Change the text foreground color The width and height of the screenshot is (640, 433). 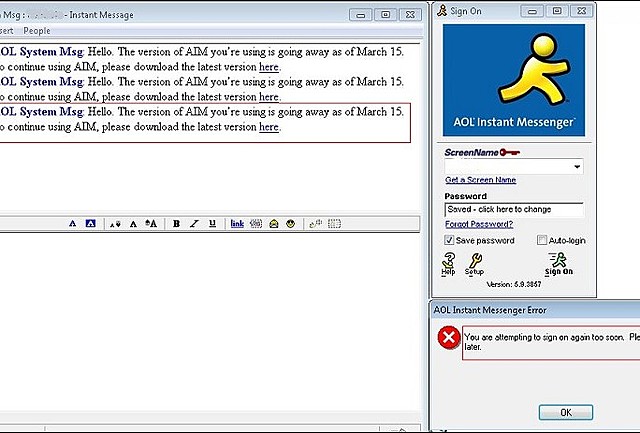coord(73,224)
